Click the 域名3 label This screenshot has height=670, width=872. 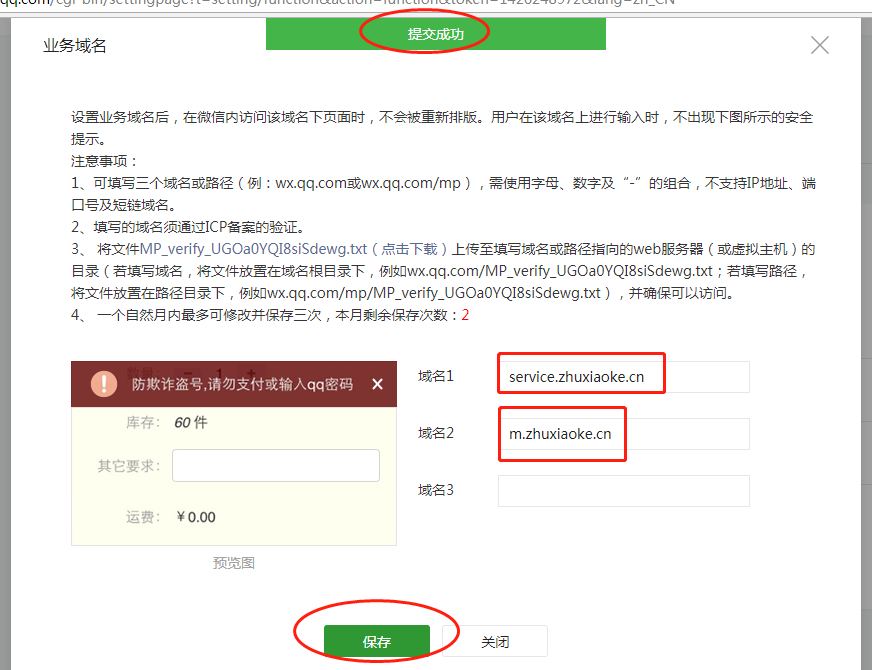pyautogui.click(x=436, y=490)
